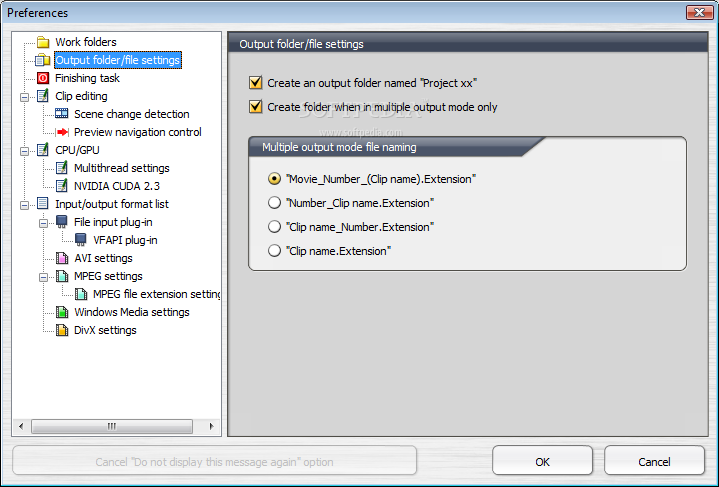
Task: Select the Number_Clip name.Extension radio button
Action: click(x=274, y=203)
